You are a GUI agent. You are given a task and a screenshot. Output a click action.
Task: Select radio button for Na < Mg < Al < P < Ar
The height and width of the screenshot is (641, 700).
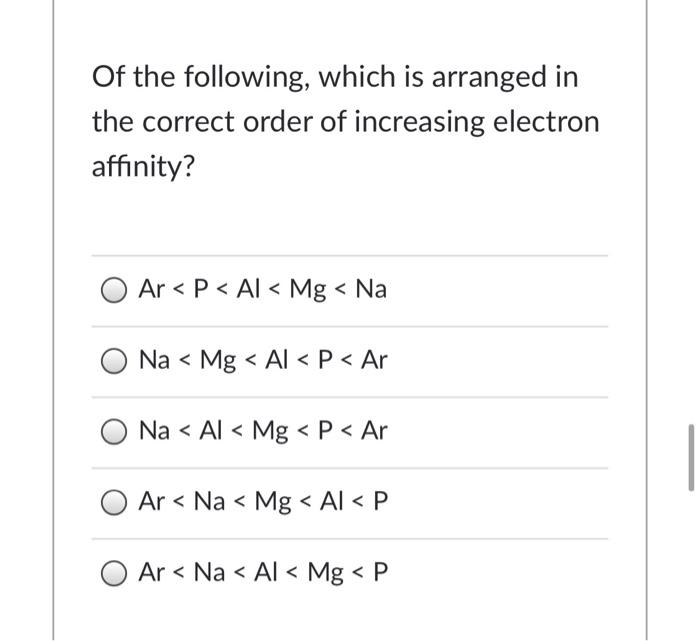coord(113,361)
